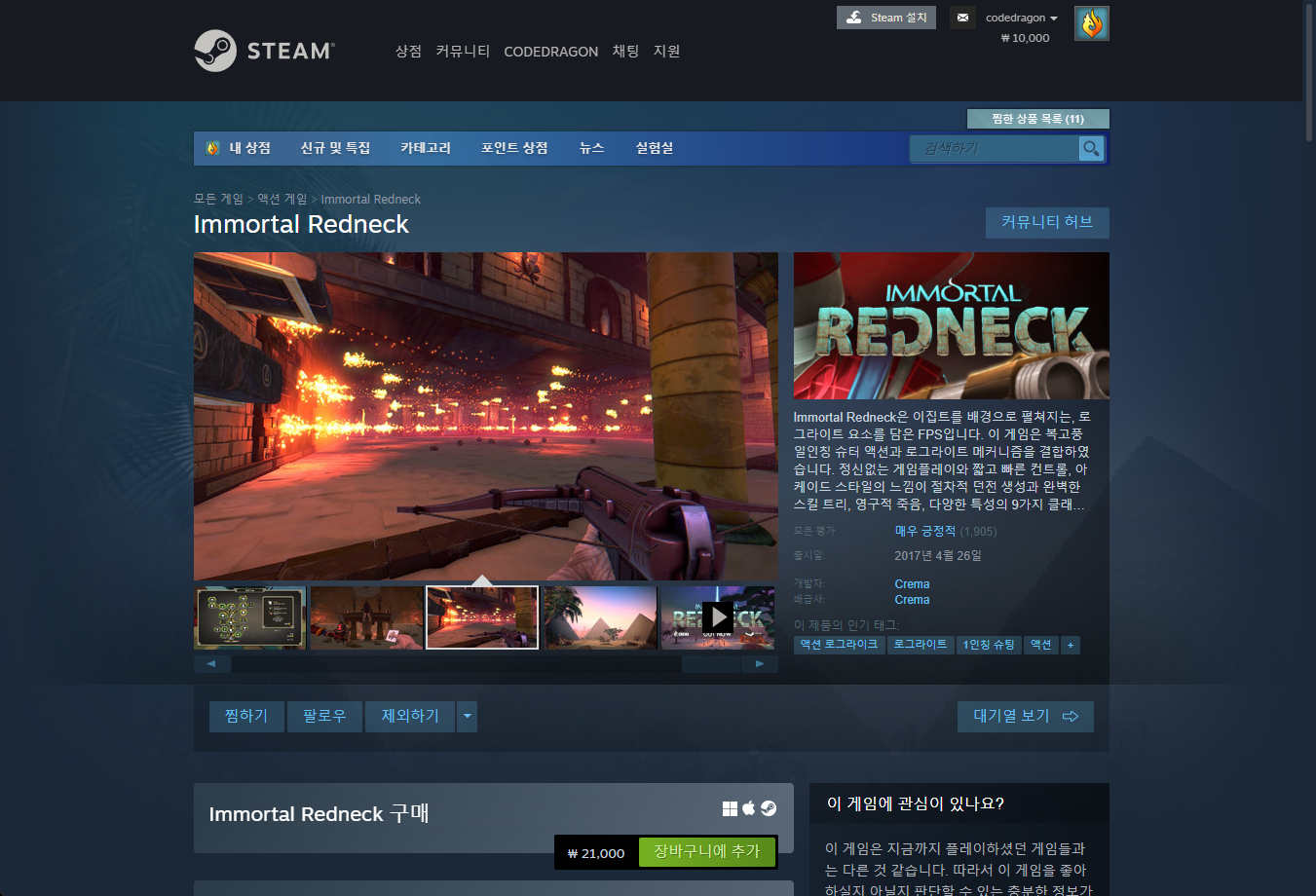Open 채팅 in top navigation
The height and width of the screenshot is (896, 1316).
pyautogui.click(x=625, y=52)
